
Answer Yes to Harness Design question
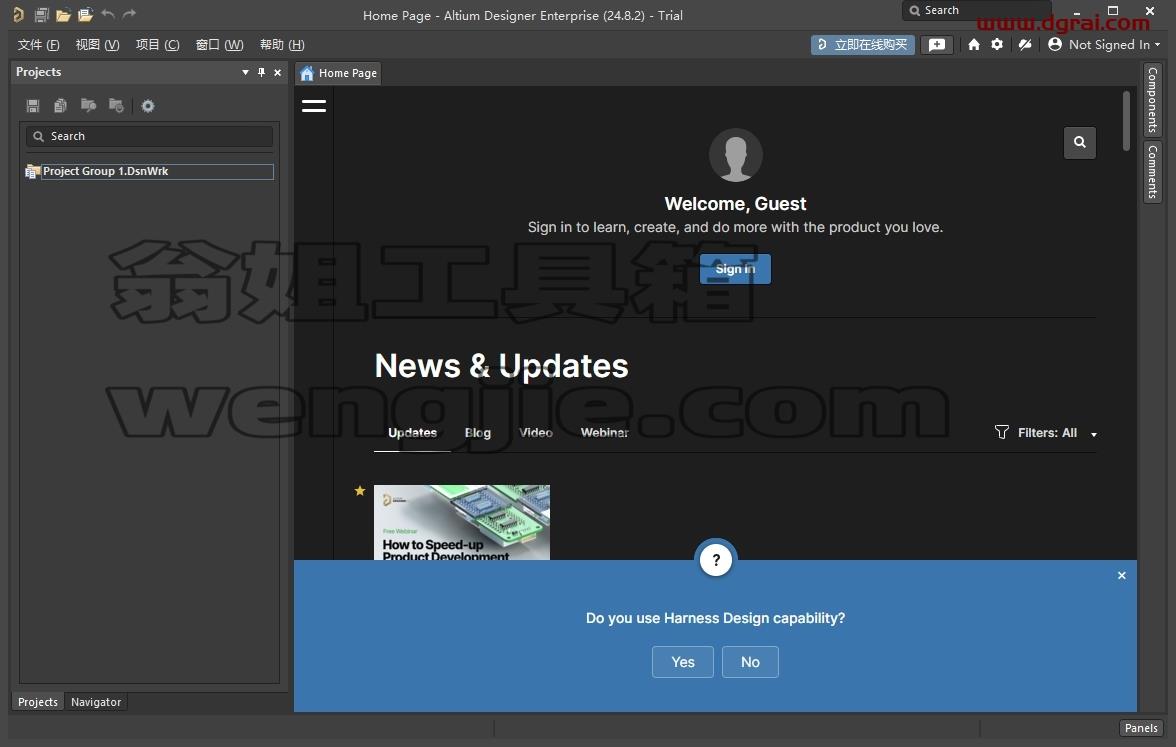coord(682,662)
